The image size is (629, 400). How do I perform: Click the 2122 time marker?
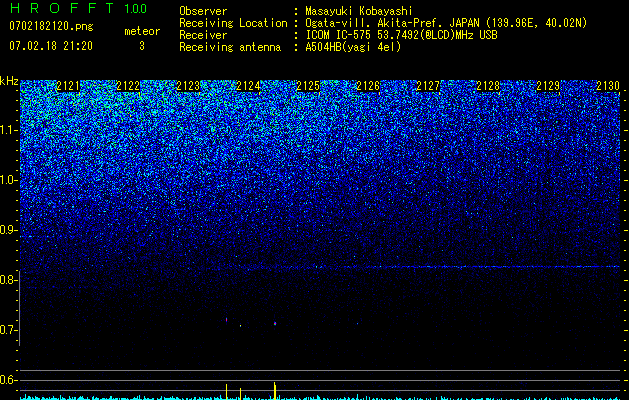(x=128, y=86)
